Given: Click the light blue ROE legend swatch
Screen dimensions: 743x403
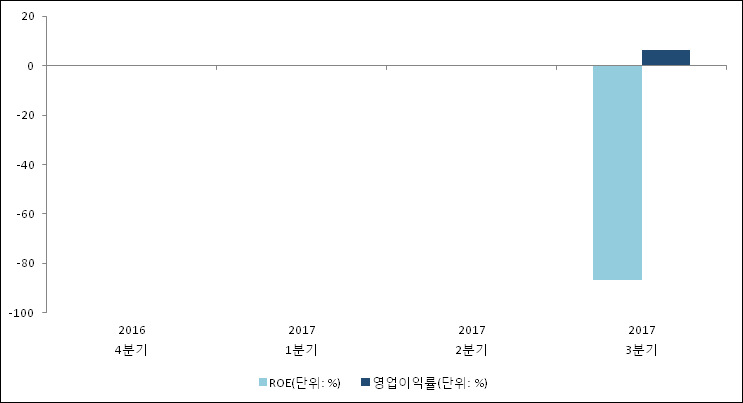Looking at the screenshot, I should pyautogui.click(x=264, y=382).
